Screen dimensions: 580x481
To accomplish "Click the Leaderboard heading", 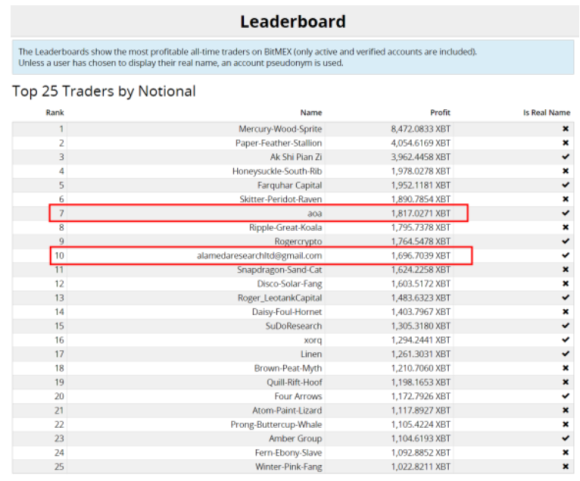I will 293,21.
